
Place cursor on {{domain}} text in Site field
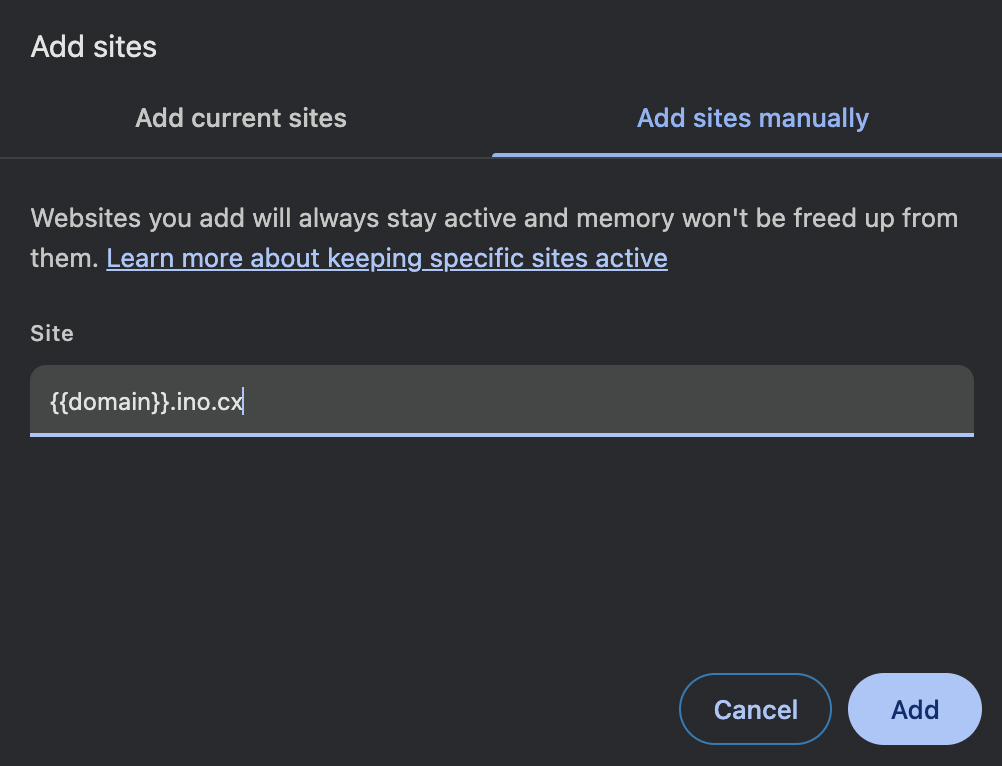click(x=105, y=402)
